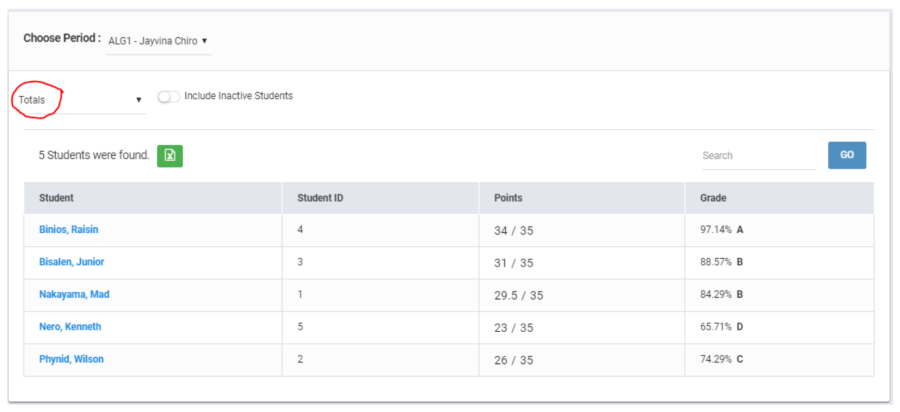Image resolution: width=900 pixels, height=412 pixels.
Task: Open student Nero, Kenneth link
Action: pyautogui.click(x=69, y=327)
